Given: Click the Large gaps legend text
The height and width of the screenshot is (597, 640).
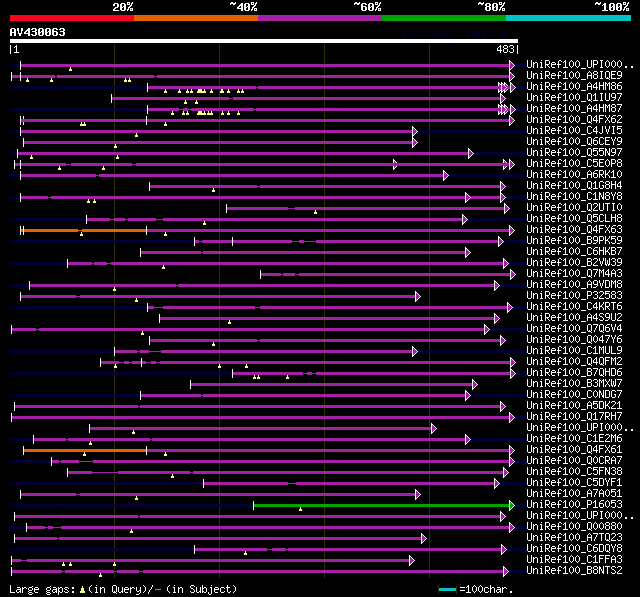Looking at the screenshot, I should pyautogui.click(x=123, y=589).
